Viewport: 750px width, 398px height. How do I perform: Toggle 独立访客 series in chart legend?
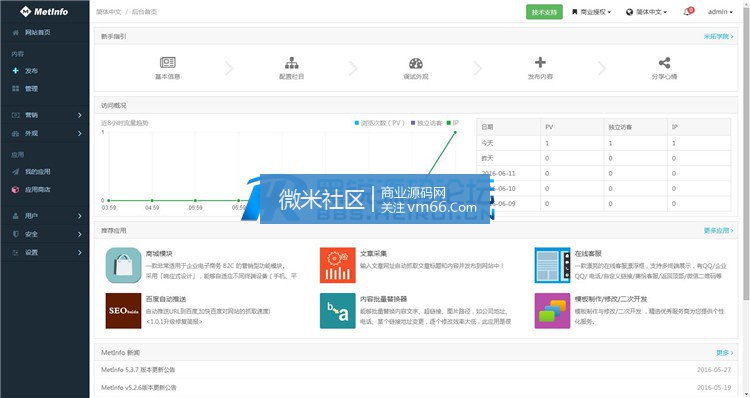click(426, 123)
